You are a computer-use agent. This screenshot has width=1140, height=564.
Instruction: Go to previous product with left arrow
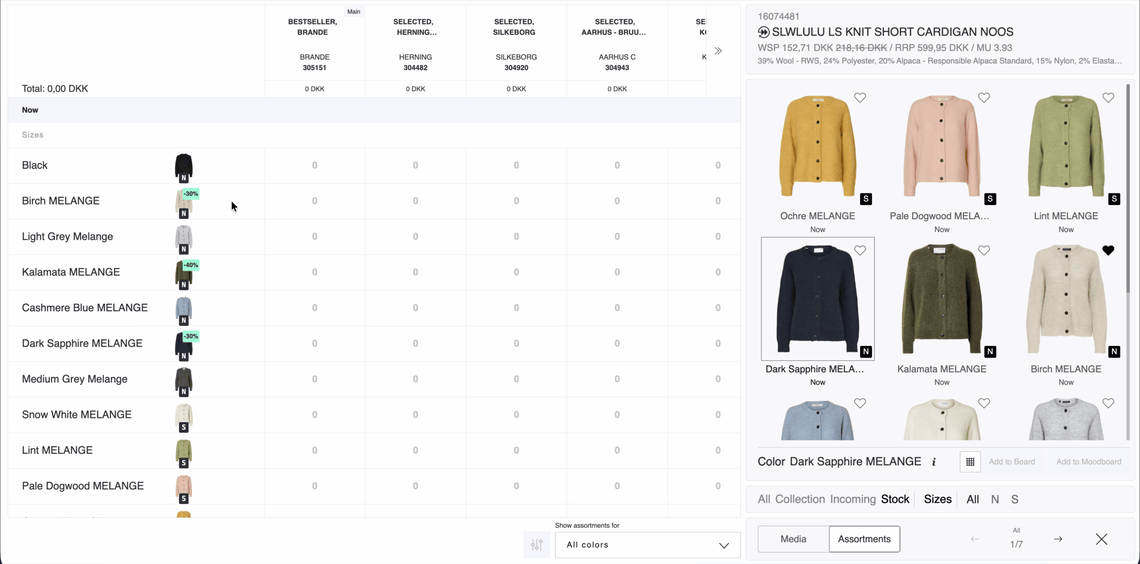click(975, 539)
